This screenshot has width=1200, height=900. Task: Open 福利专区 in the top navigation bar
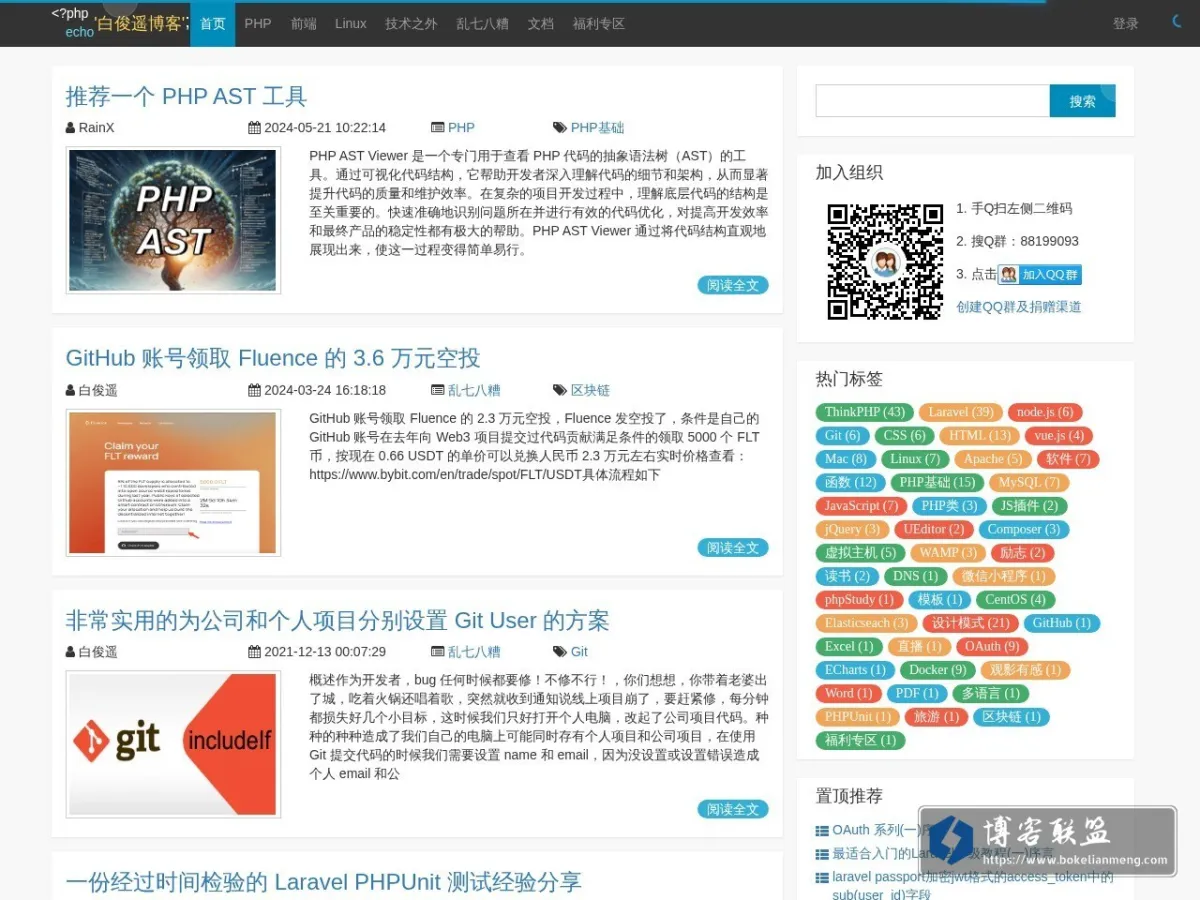(599, 24)
